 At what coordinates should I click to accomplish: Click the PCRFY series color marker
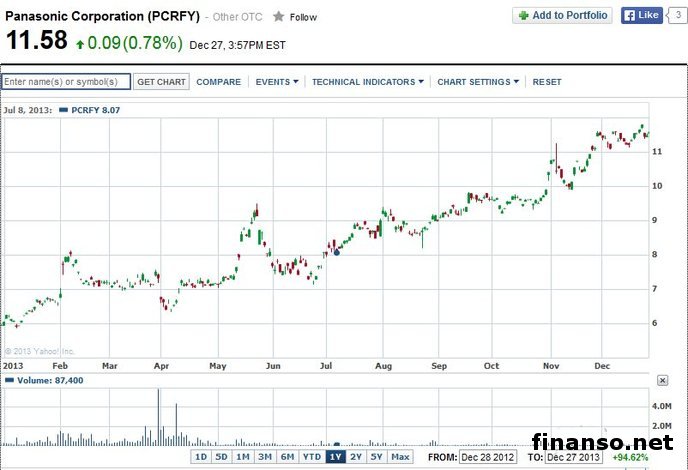pyautogui.click(x=65, y=108)
